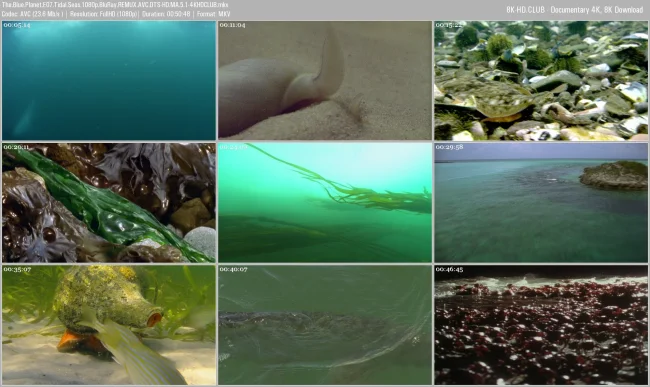Select the seaweed close-up thumbnail at 00:20:11
The width and height of the screenshot is (650, 387).
tap(109, 203)
